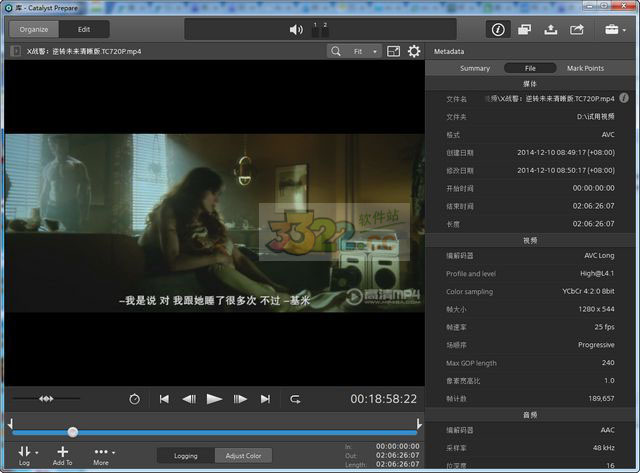Click the shuttle scrub control
The height and width of the screenshot is (473, 640).
pos(46,399)
